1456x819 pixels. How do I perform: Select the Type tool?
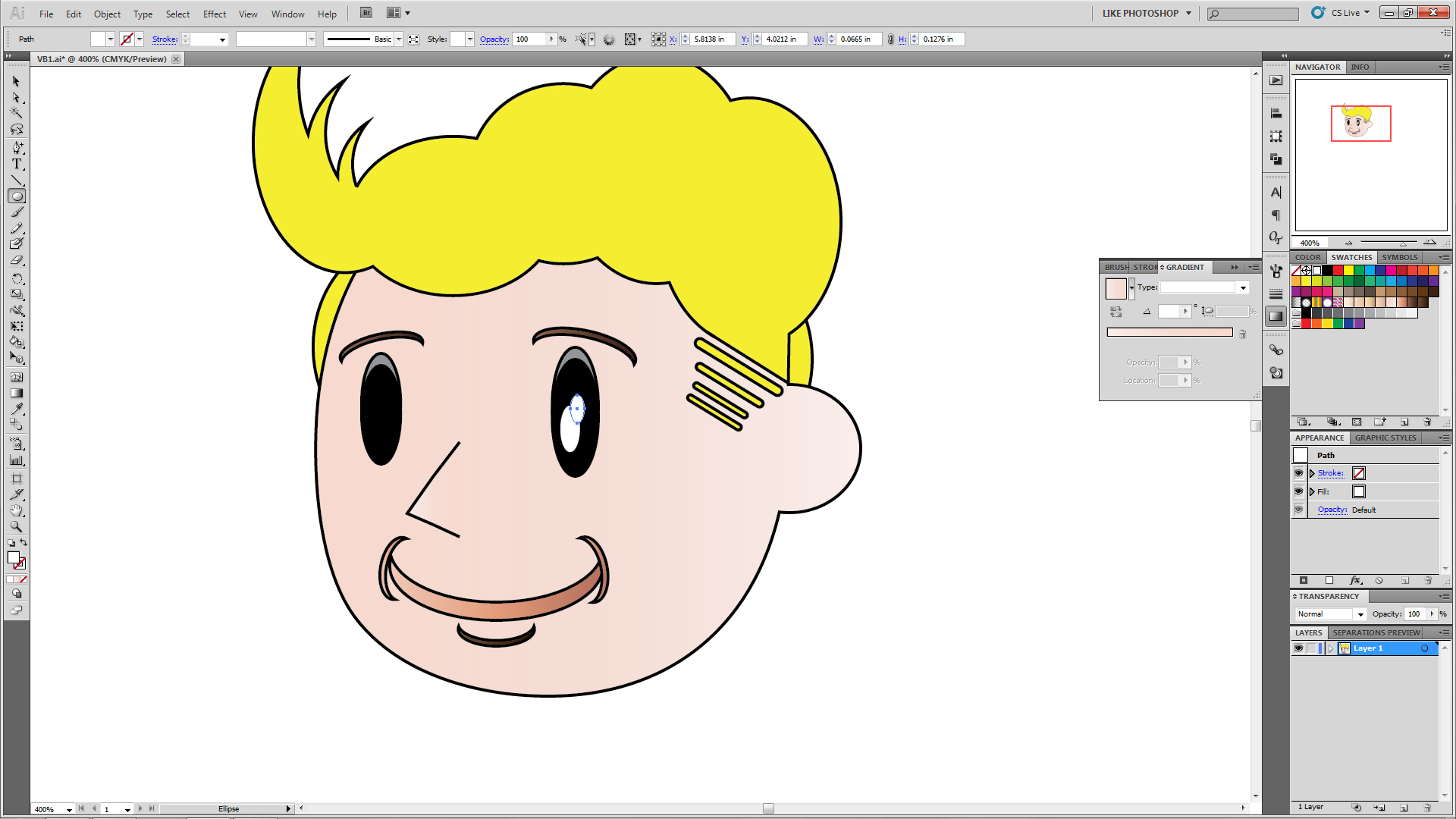pyautogui.click(x=17, y=164)
